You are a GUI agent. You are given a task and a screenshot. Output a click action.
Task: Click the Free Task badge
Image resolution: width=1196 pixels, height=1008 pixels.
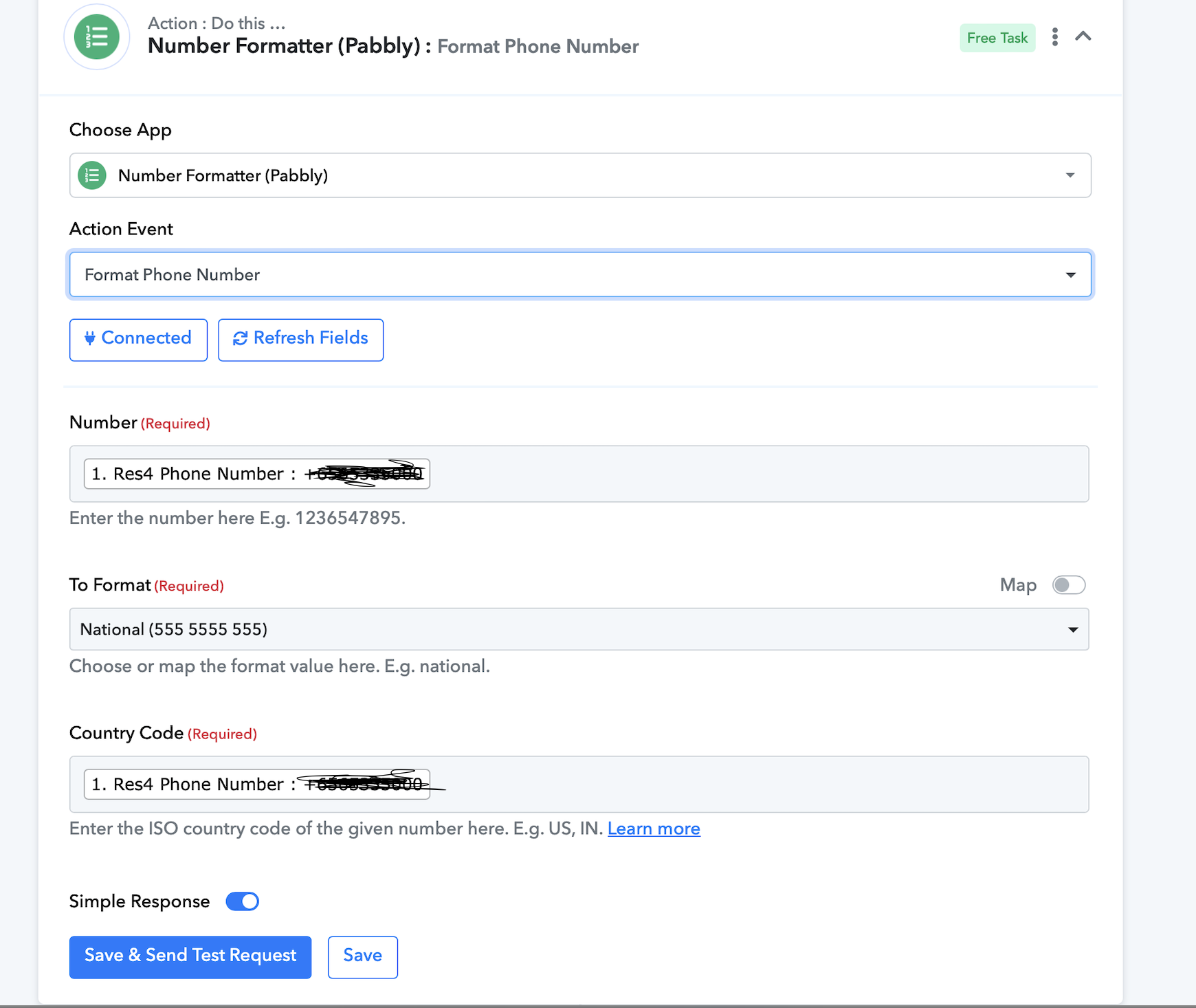coord(997,38)
